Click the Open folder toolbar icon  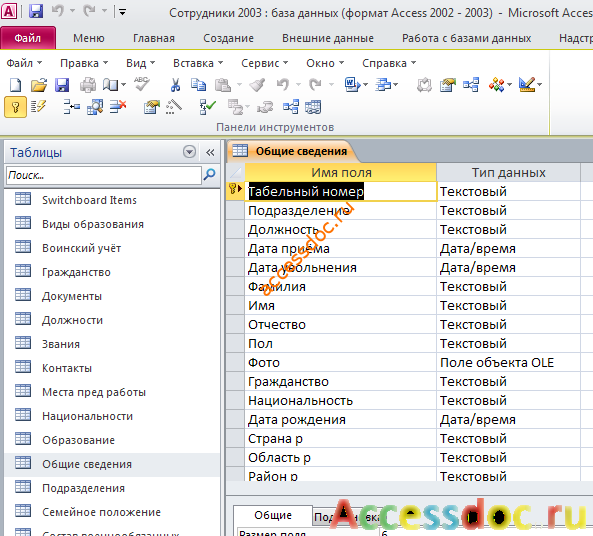(x=39, y=85)
